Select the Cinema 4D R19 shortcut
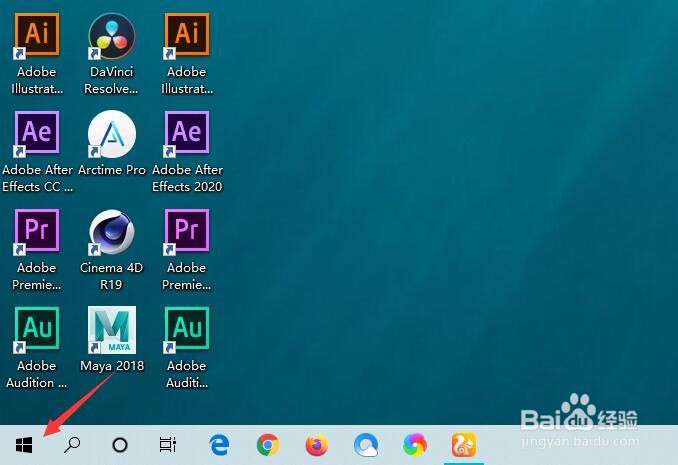This screenshot has height=465, width=678. coord(112,250)
